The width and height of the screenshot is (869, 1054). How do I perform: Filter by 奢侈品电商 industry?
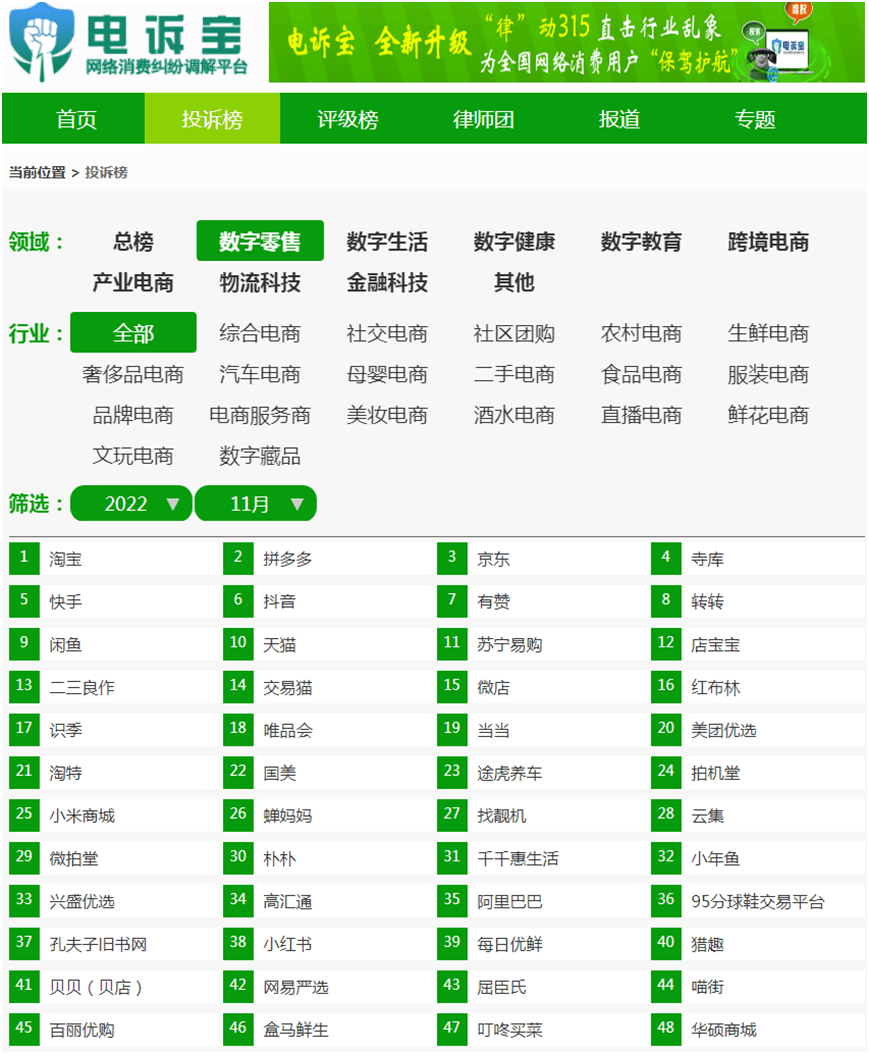pos(133,374)
